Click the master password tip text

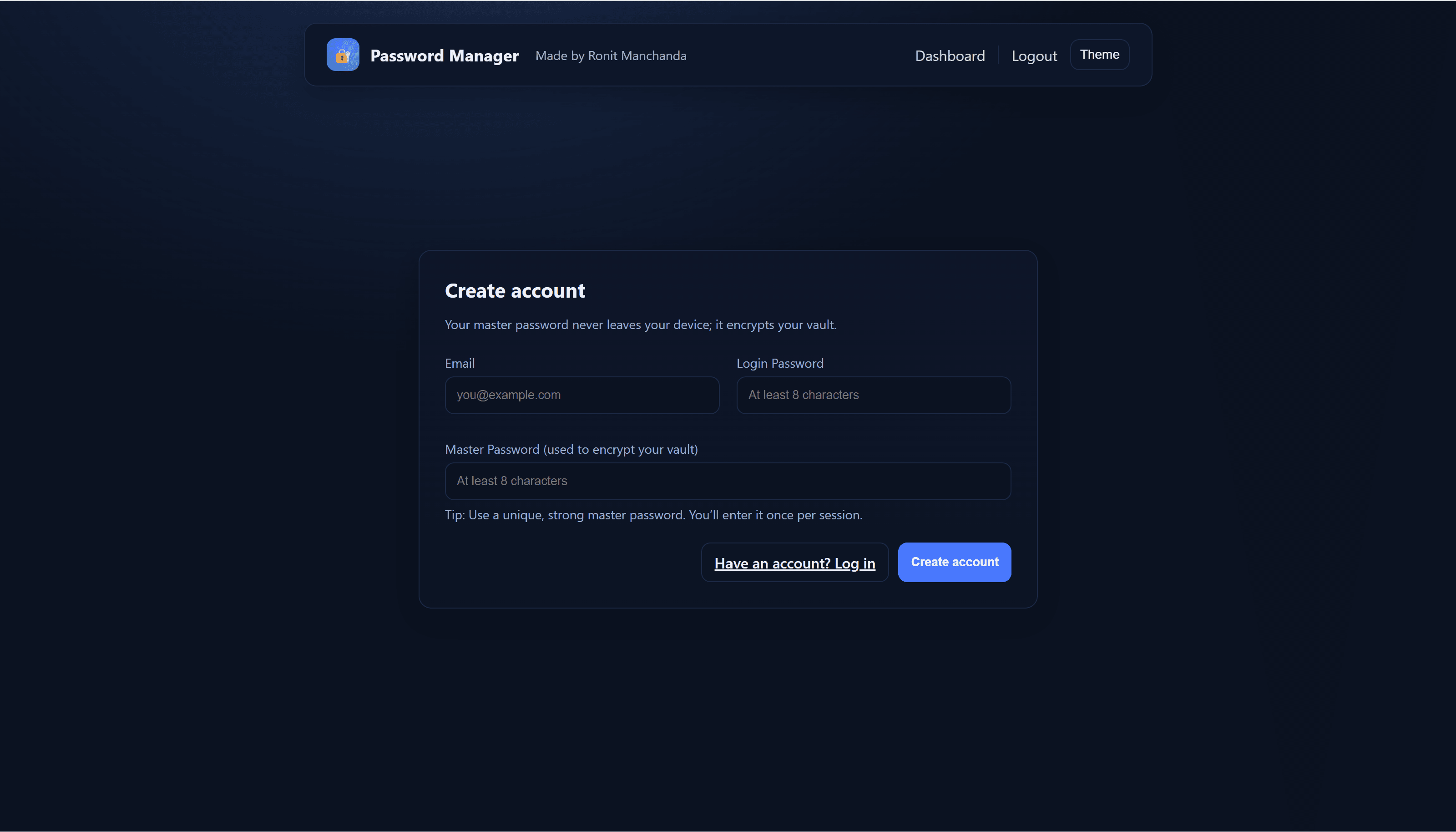pyautogui.click(x=653, y=514)
